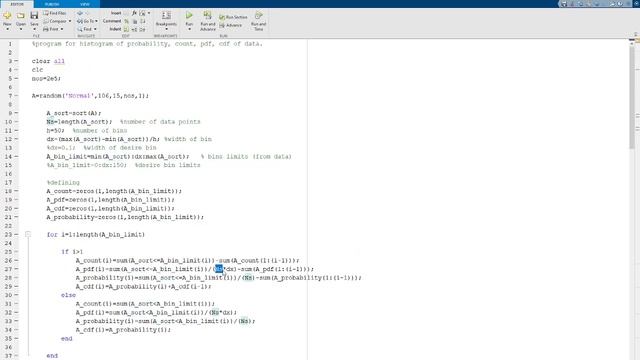The height and width of the screenshot is (360, 640).
Task: Create a new script with New icon
Action: [7, 16]
